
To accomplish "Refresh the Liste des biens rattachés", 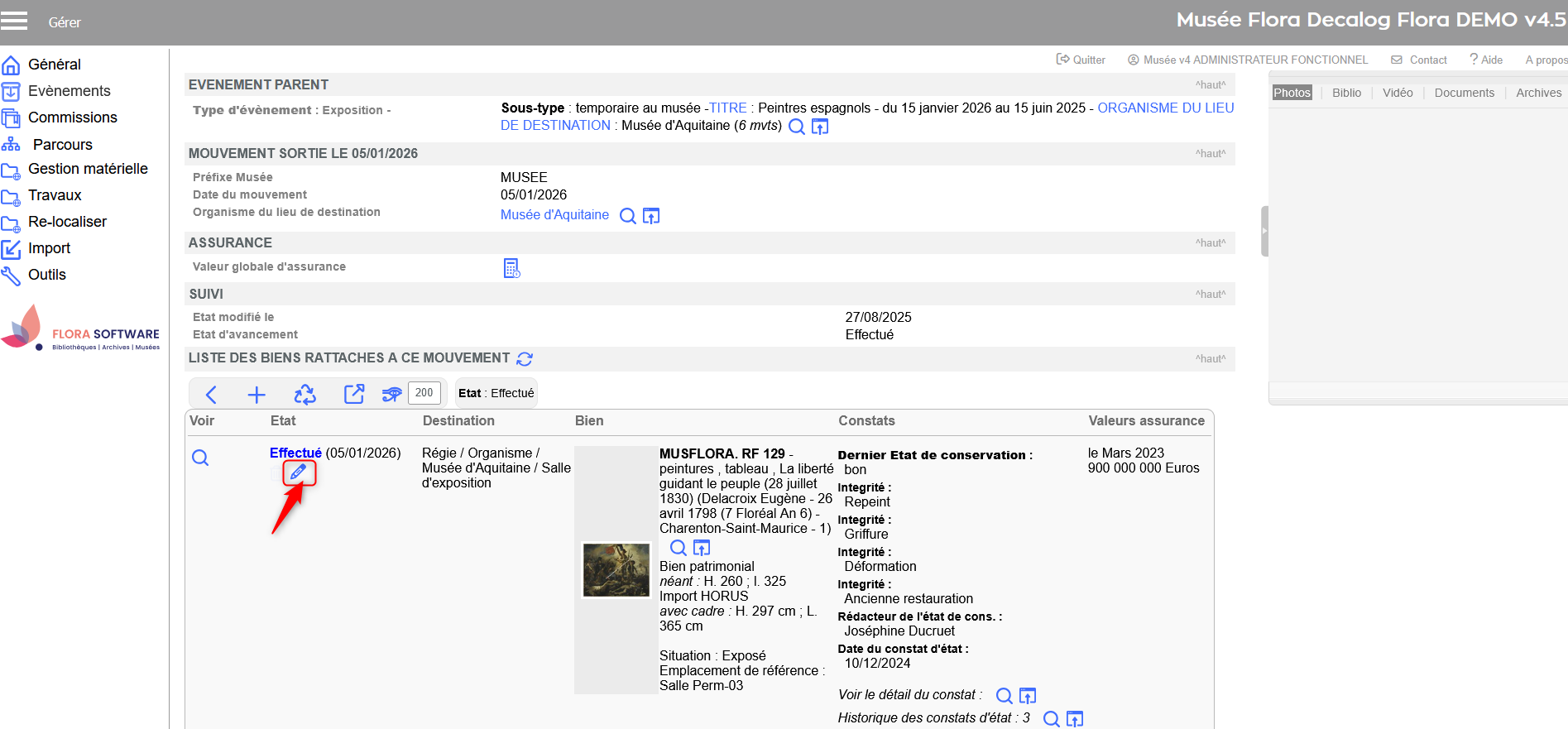I will (x=525, y=359).
